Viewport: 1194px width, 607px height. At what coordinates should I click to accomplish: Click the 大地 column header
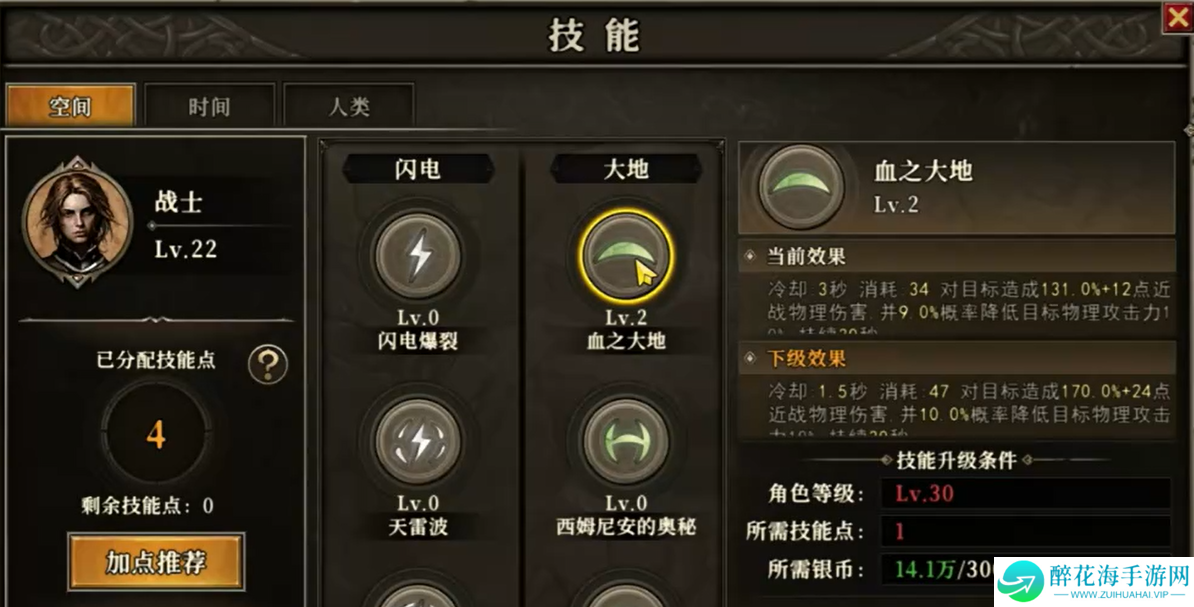626,168
